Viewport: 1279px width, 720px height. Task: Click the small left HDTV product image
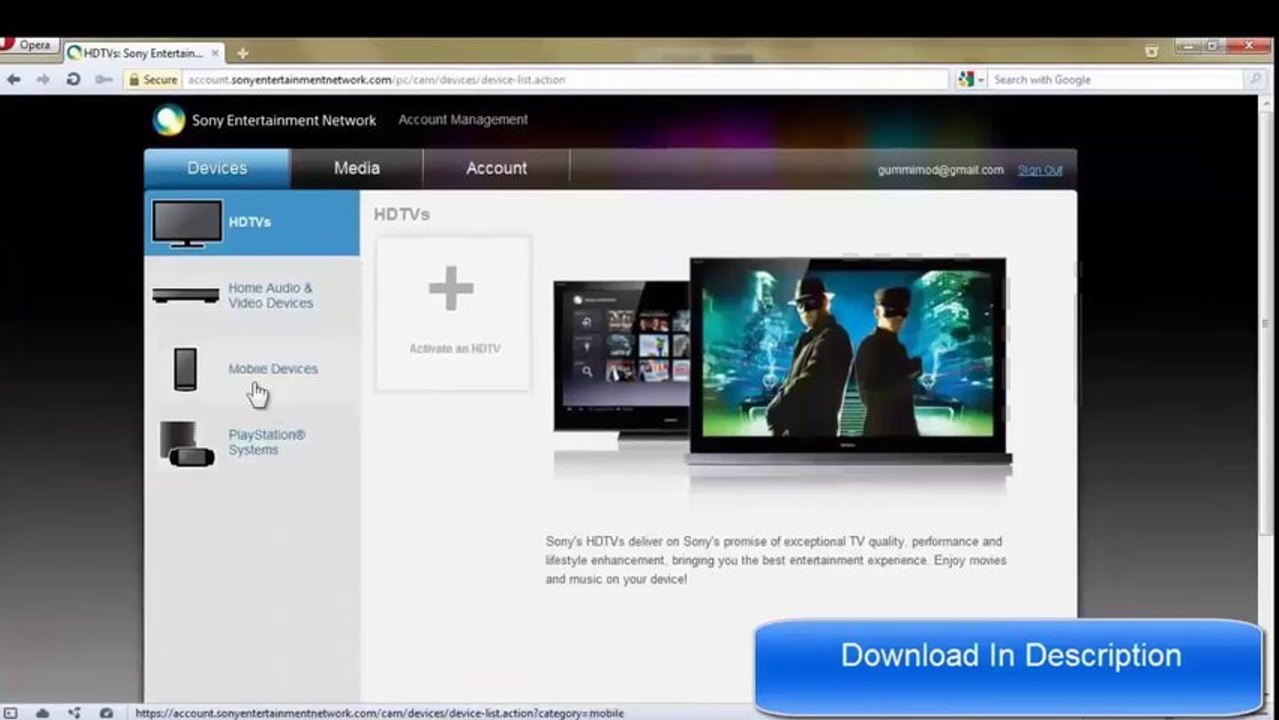(622, 357)
